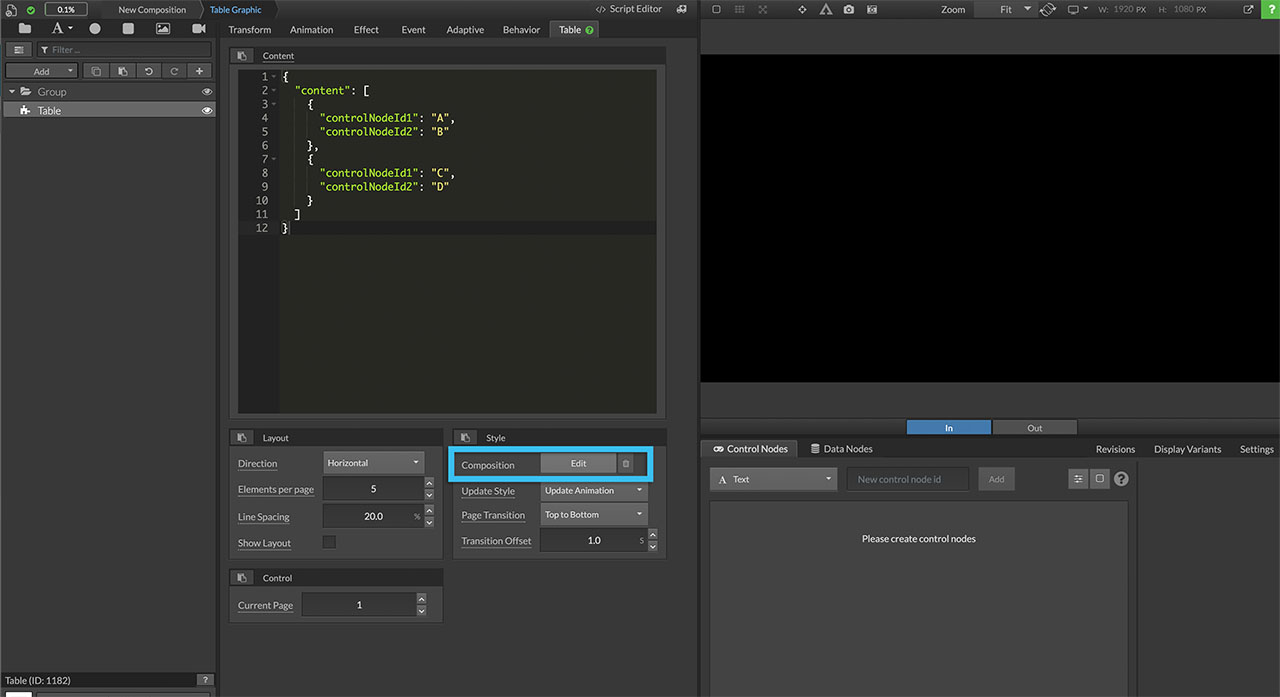Click the Add control node button
This screenshot has width=1280, height=697.
(996, 479)
